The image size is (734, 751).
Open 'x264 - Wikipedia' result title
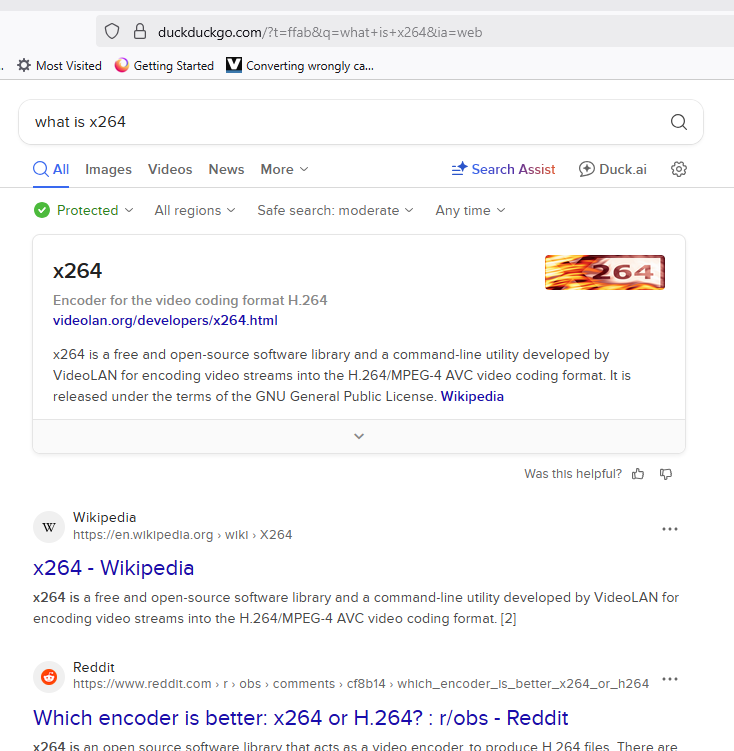pyautogui.click(x=113, y=568)
